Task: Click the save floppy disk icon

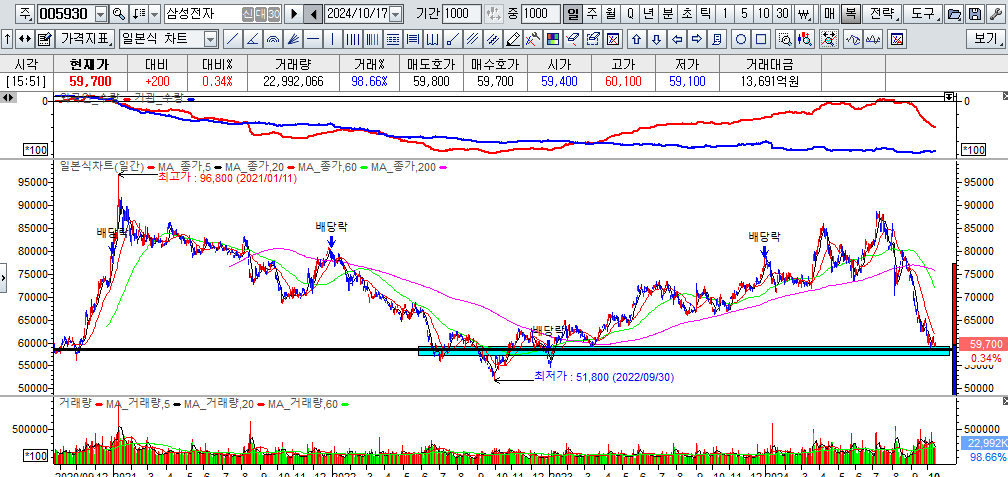Action: point(973,14)
